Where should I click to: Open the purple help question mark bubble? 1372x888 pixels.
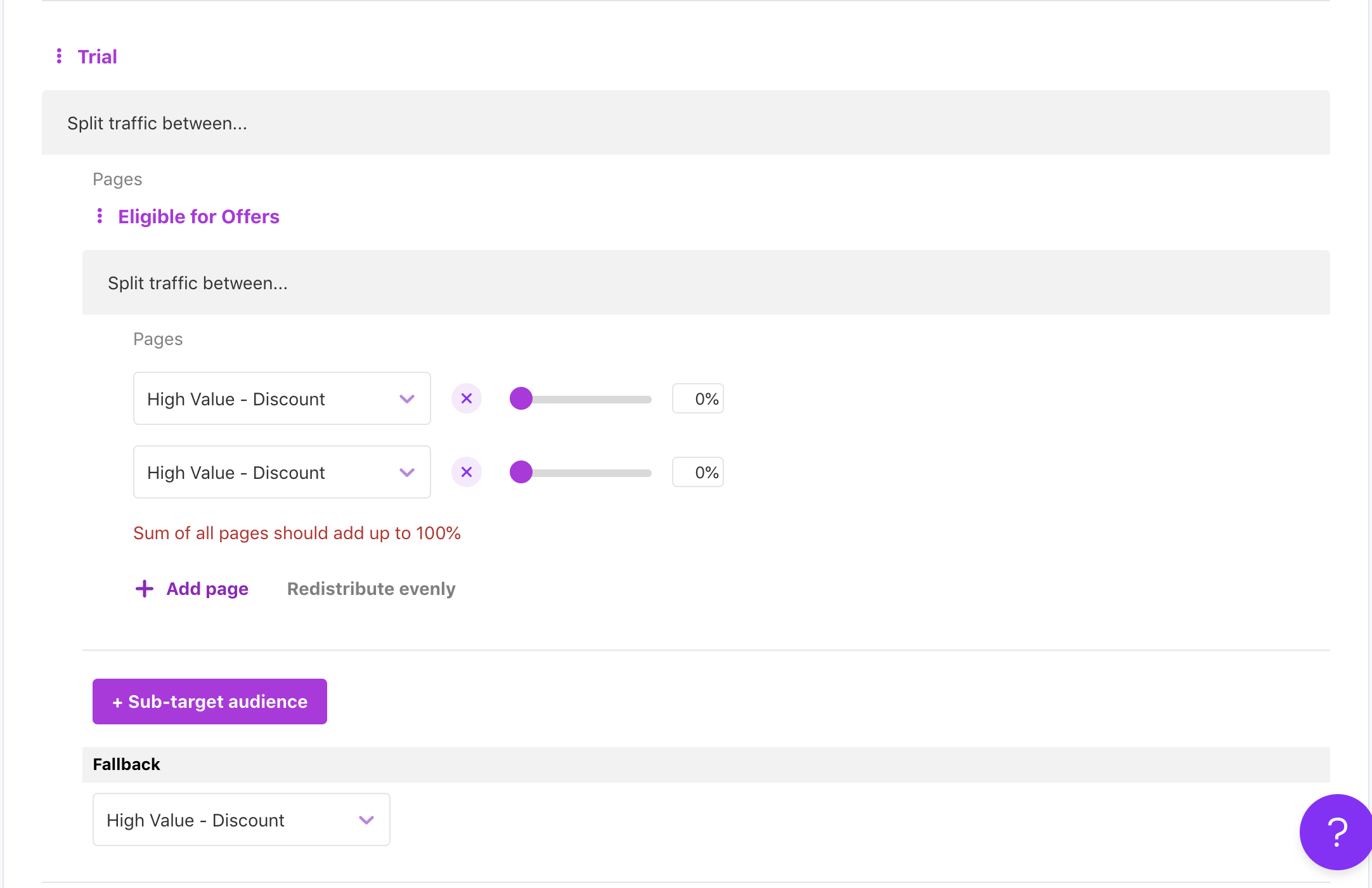tap(1336, 832)
